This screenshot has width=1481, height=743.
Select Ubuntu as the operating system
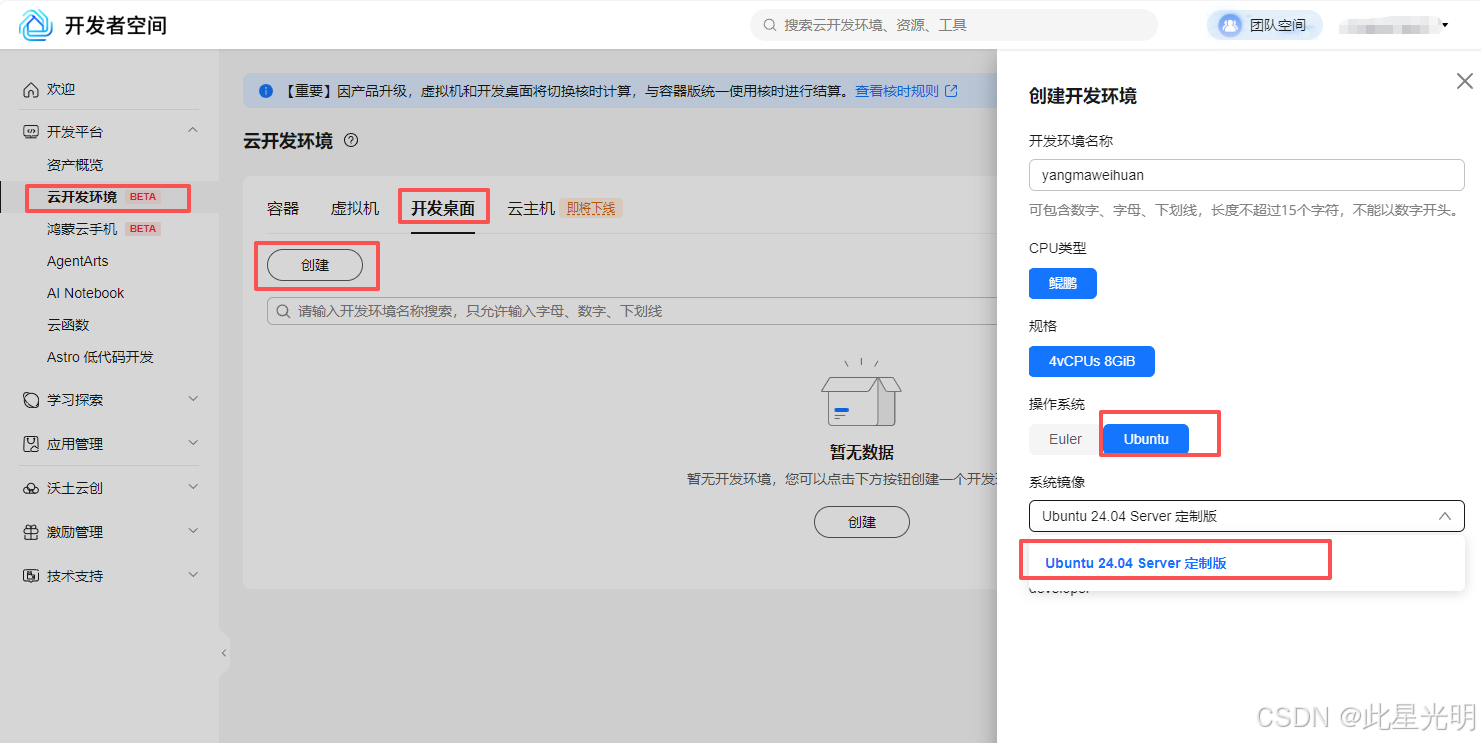coord(1145,438)
